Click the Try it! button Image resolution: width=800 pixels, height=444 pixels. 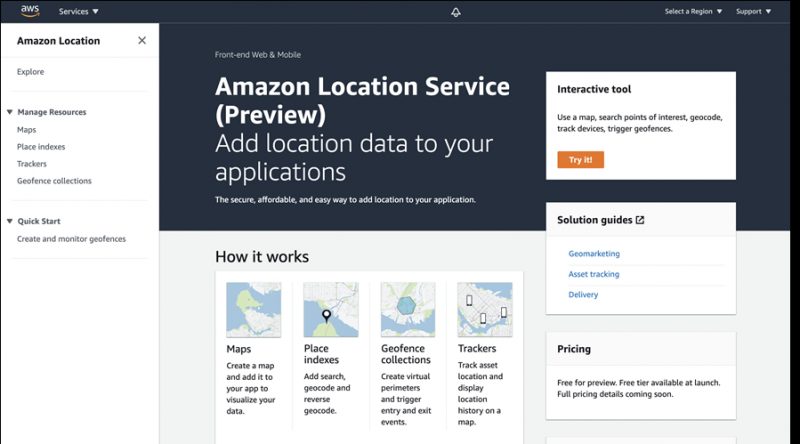click(580, 160)
